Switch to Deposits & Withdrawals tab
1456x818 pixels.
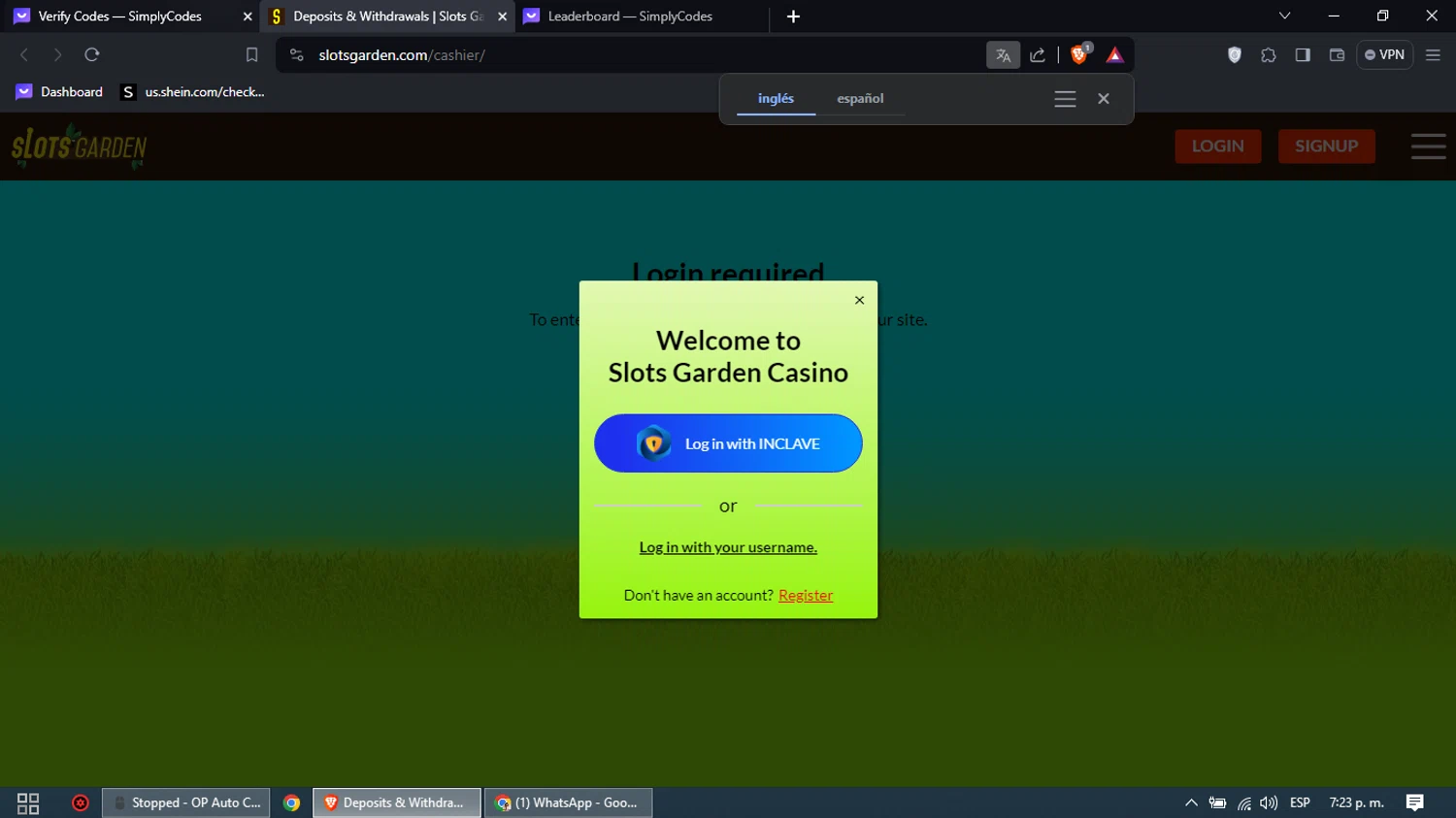click(x=388, y=16)
